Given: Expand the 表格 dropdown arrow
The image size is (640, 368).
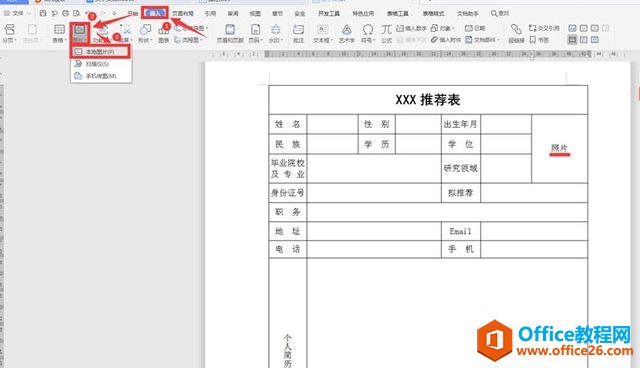Looking at the screenshot, I should tap(66, 40).
